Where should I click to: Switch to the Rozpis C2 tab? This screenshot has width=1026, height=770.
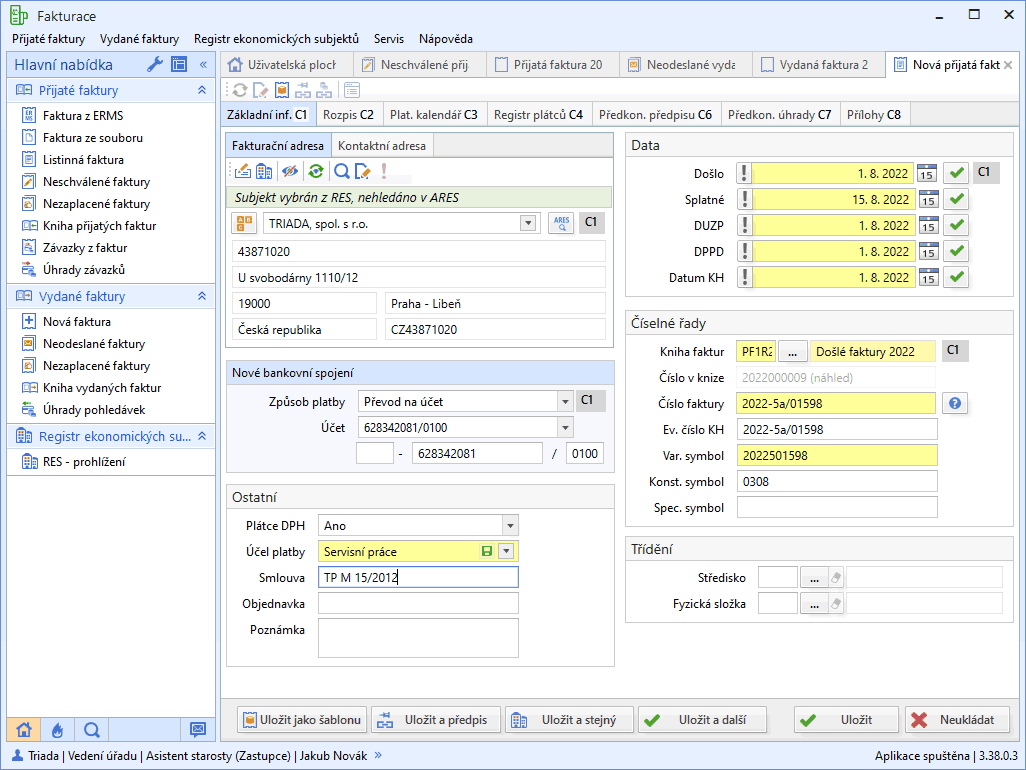coord(348,114)
